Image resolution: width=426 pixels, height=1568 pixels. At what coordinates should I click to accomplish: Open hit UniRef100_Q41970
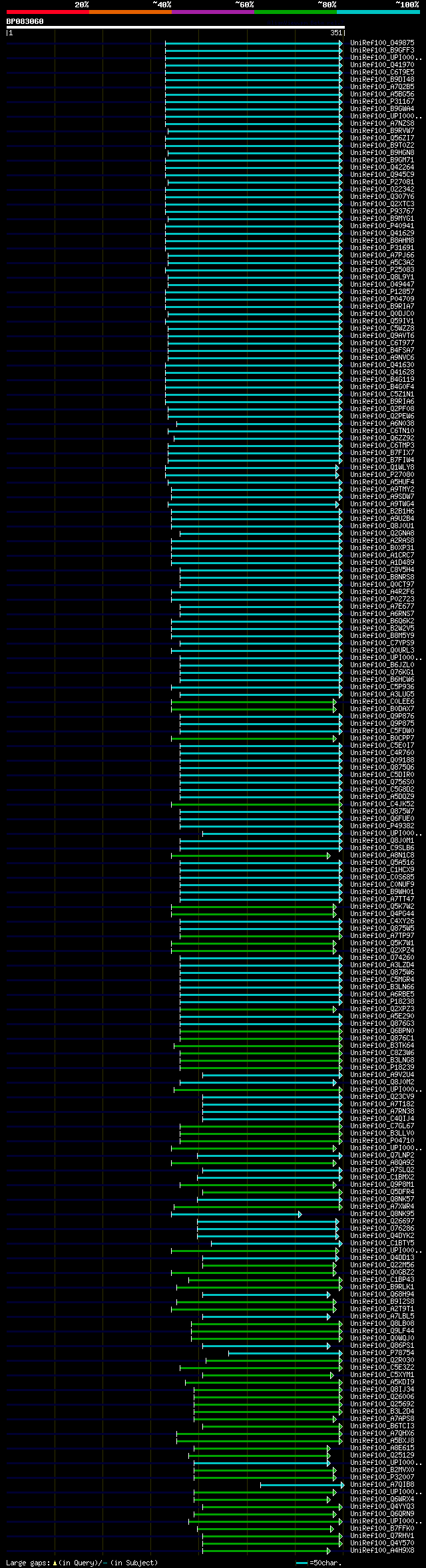382,65
